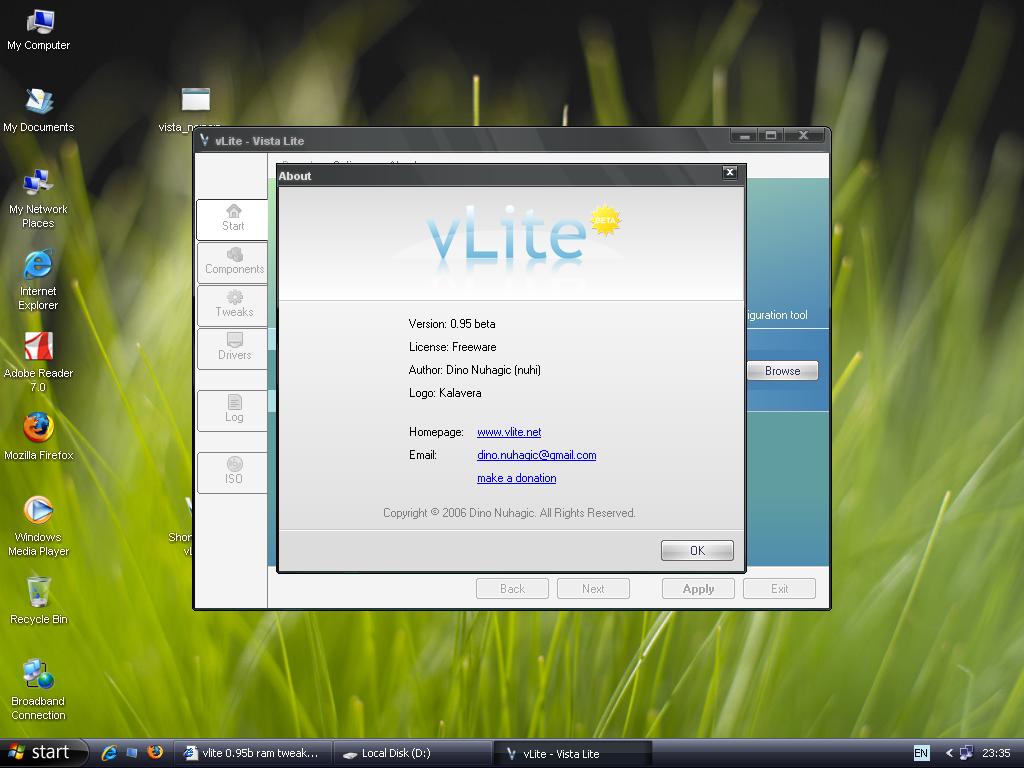Image resolution: width=1024 pixels, height=768 pixels.
Task: Switch to the 'vlite 0.95b ram tweak' taskbar window
Action: click(253, 753)
